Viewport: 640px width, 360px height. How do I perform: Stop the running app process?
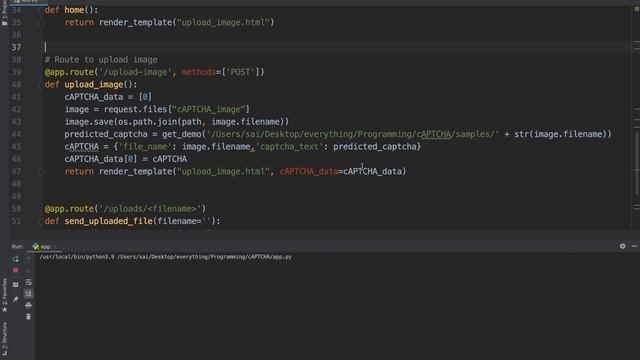(16, 270)
